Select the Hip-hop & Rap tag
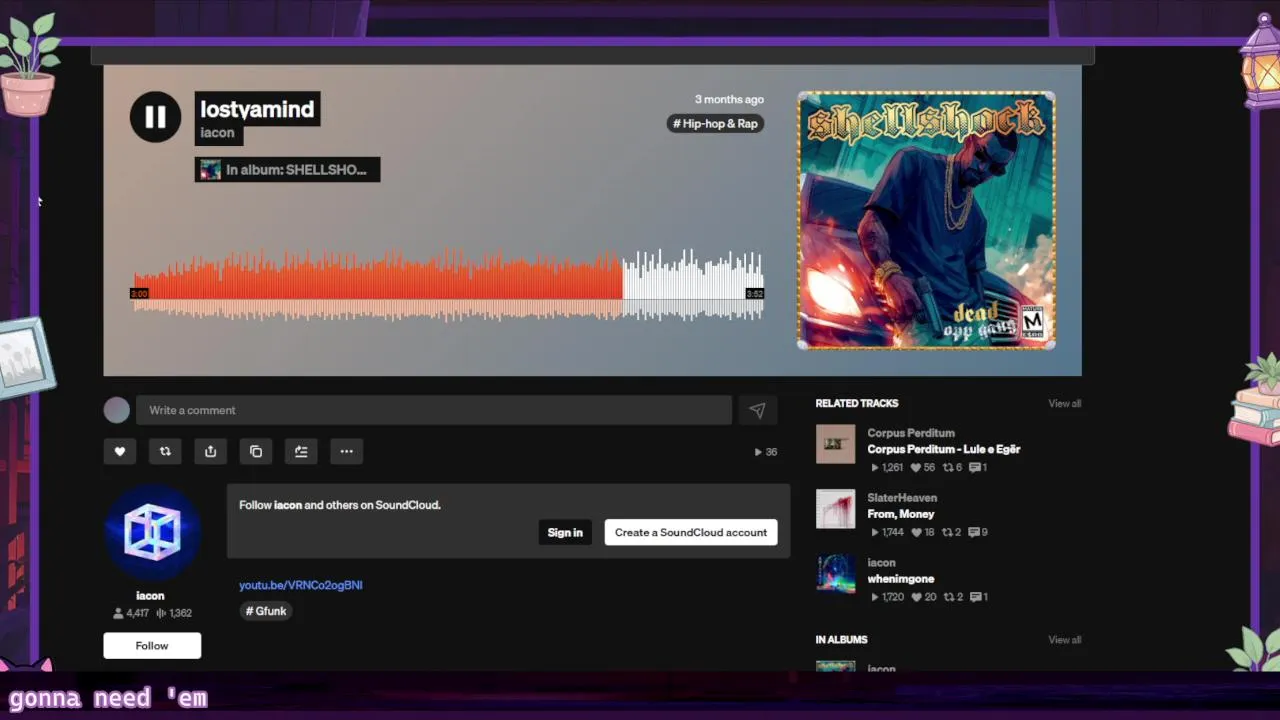Screen dimensions: 1280x720 click(715, 124)
